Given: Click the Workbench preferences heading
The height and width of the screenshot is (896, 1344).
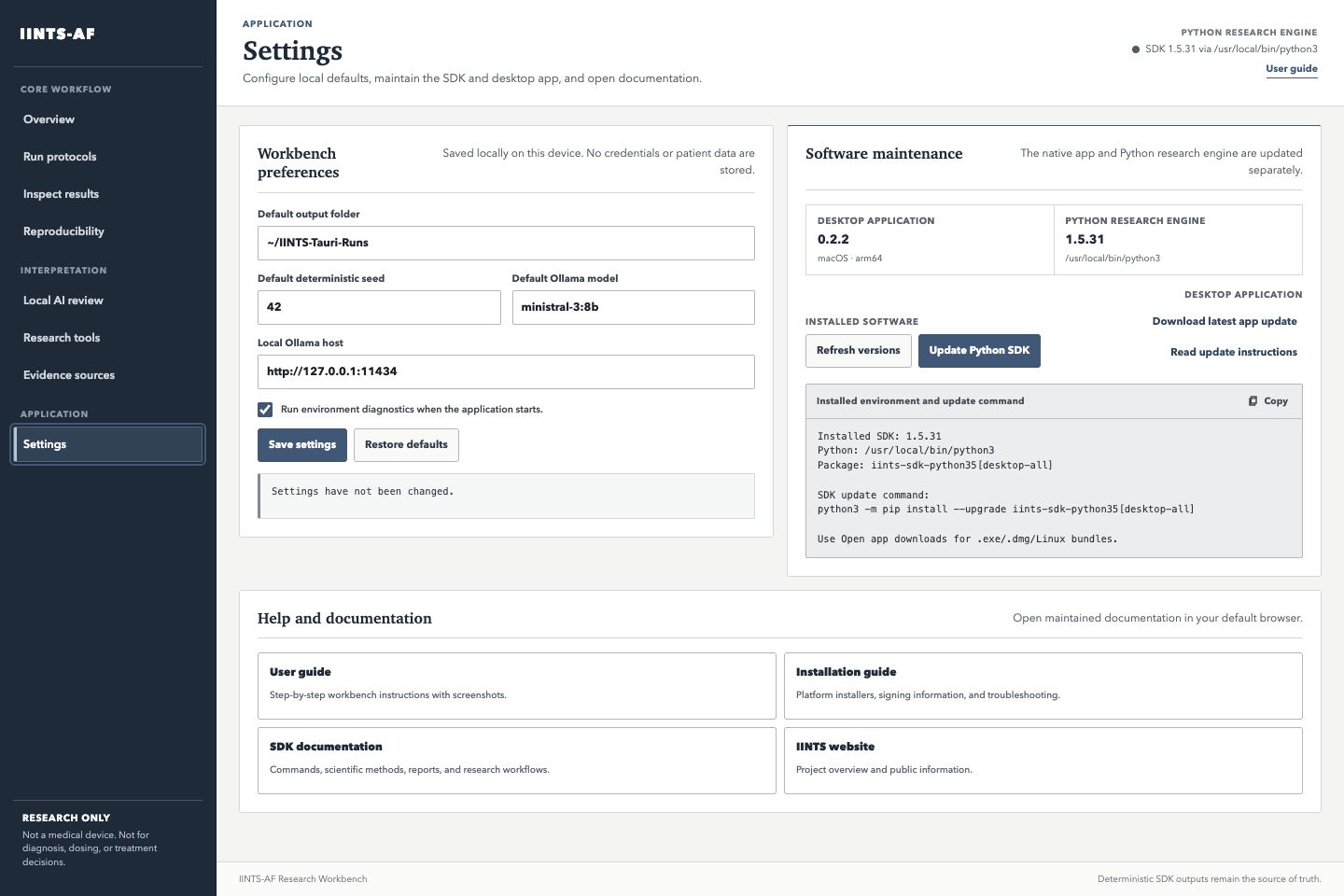Looking at the screenshot, I should tap(299, 163).
